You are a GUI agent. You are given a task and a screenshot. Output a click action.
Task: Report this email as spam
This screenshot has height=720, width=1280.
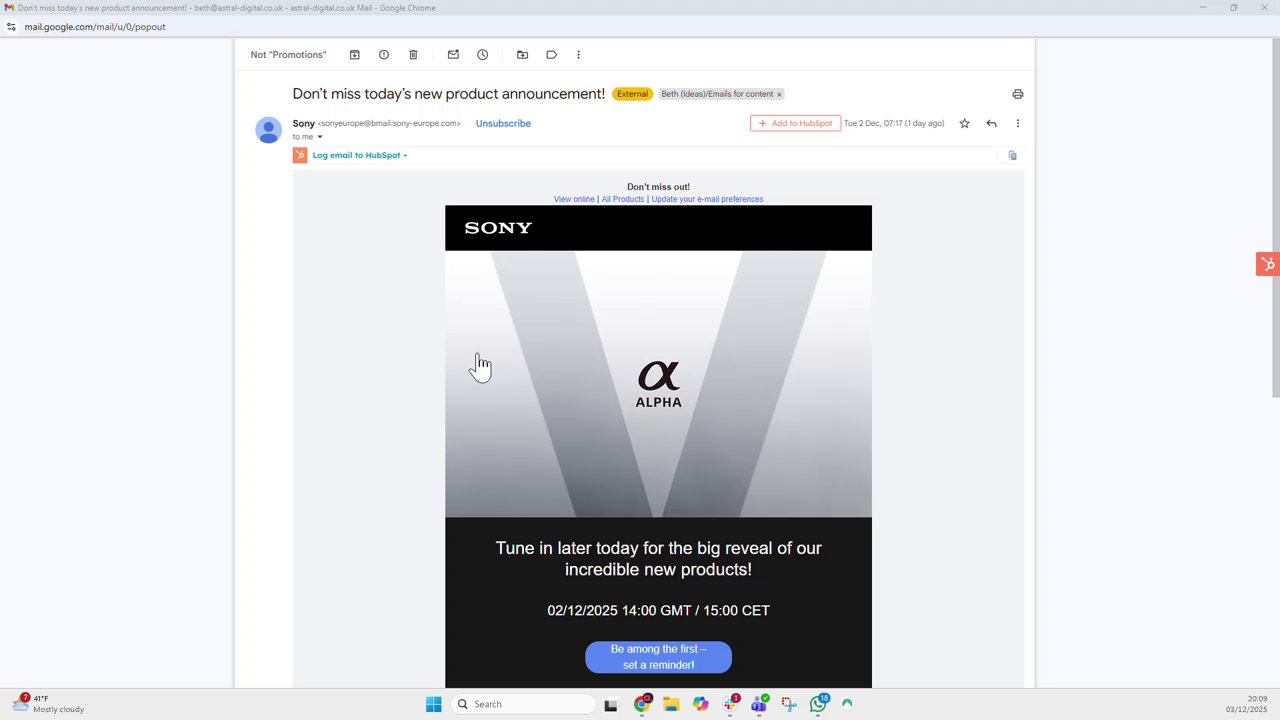[x=383, y=55]
